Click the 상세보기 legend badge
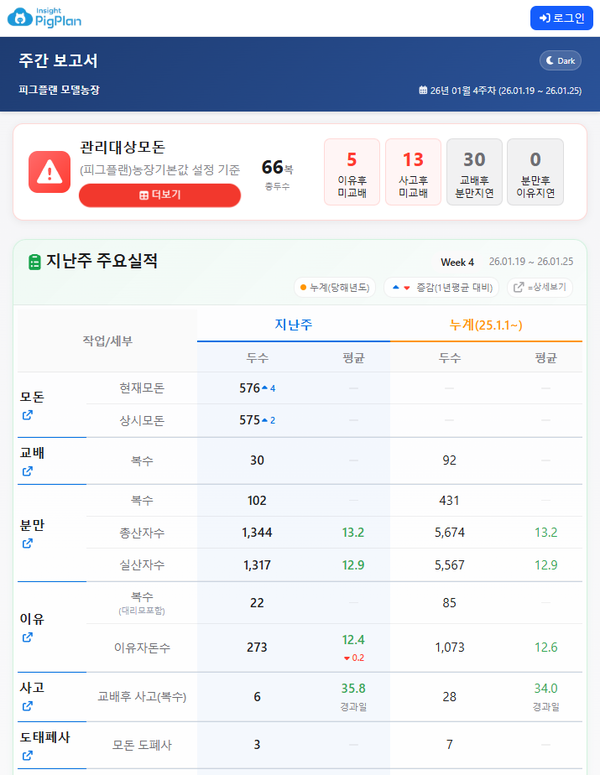Viewport: 600px width, 775px height. [542, 287]
